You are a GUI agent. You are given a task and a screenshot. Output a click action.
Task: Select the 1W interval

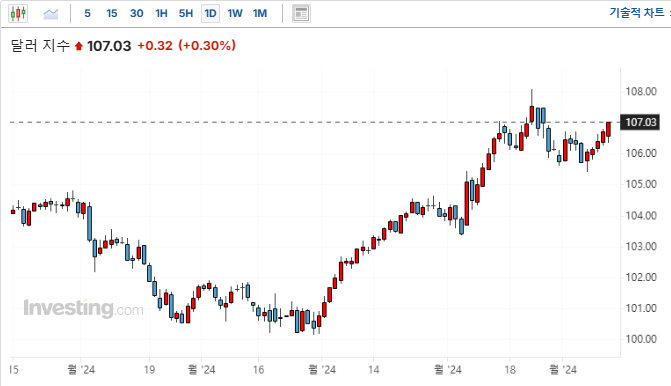[x=235, y=14]
